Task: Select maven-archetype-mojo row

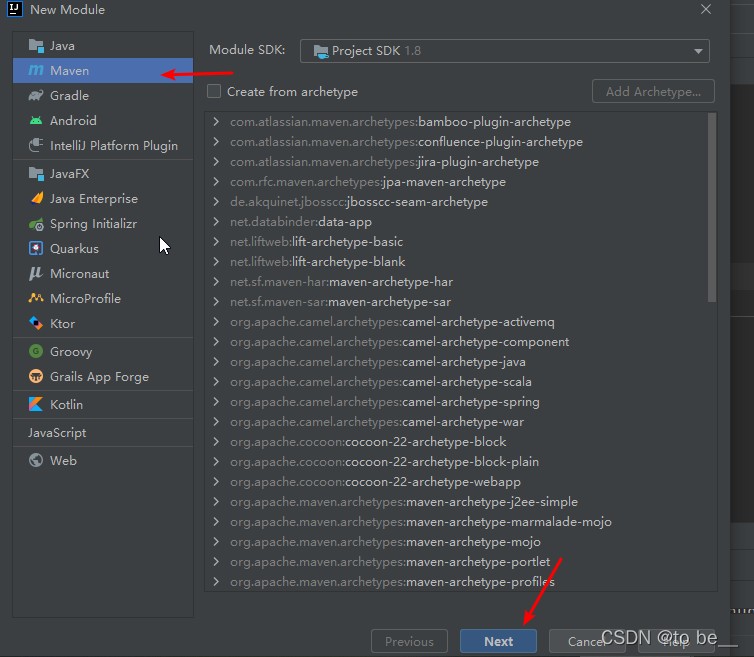Action: (456, 542)
